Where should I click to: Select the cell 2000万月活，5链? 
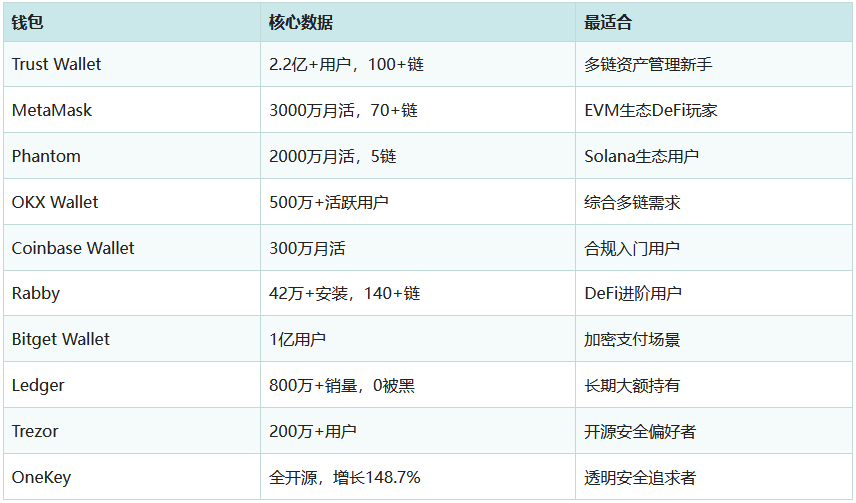pyautogui.click(x=418, y=156)
